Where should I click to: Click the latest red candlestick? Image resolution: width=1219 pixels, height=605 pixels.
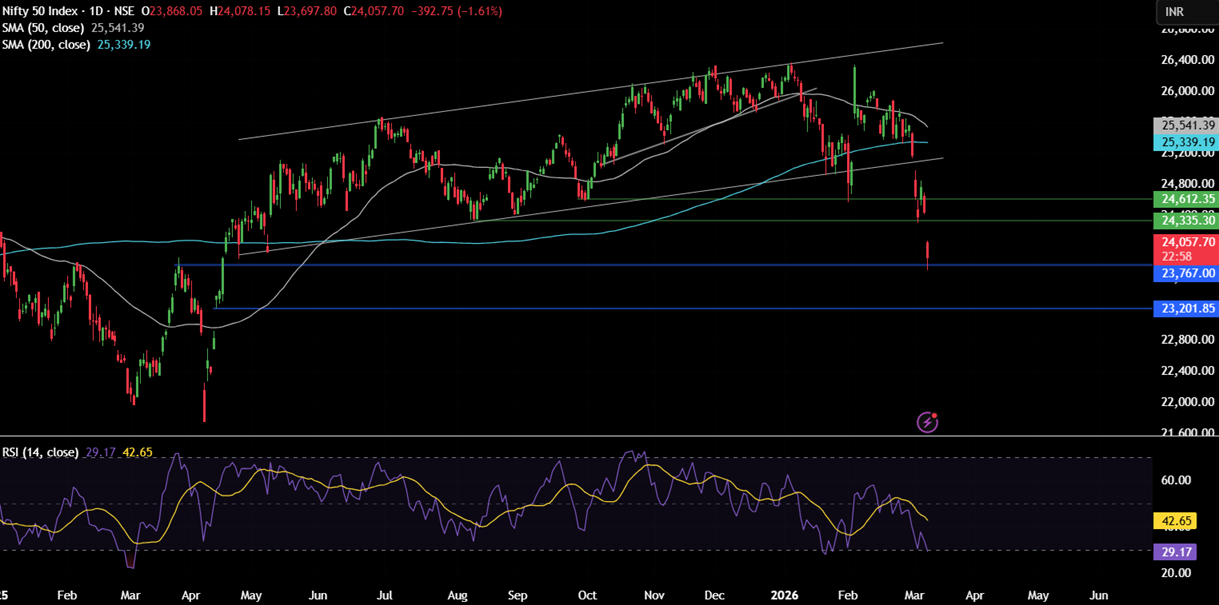(x=928, y=253)
